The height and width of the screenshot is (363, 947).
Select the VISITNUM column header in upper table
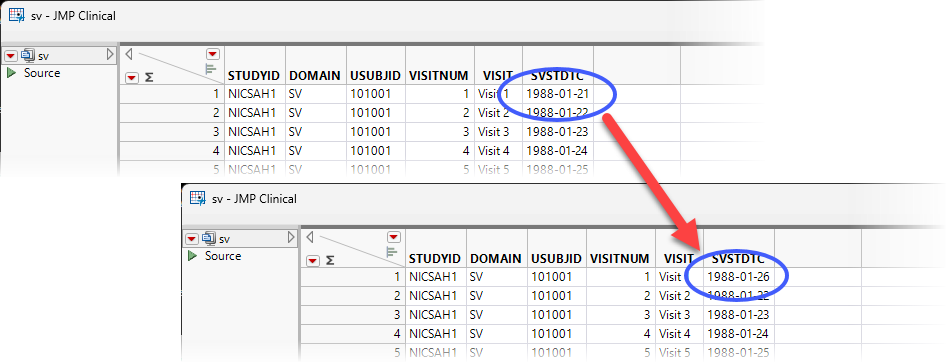tap(438, 75)
